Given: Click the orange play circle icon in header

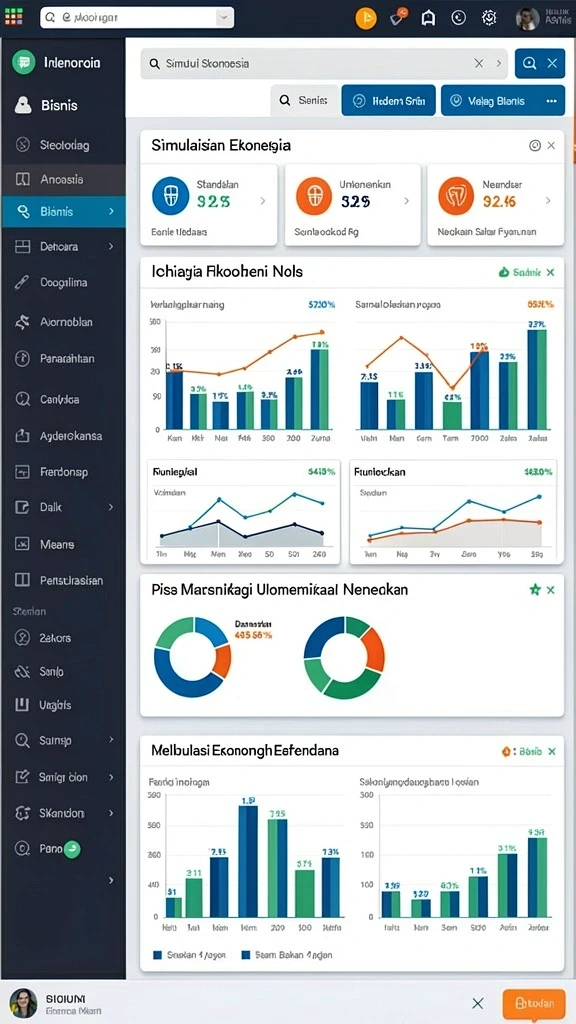Looking at the screenshot, I should (366, 18).
